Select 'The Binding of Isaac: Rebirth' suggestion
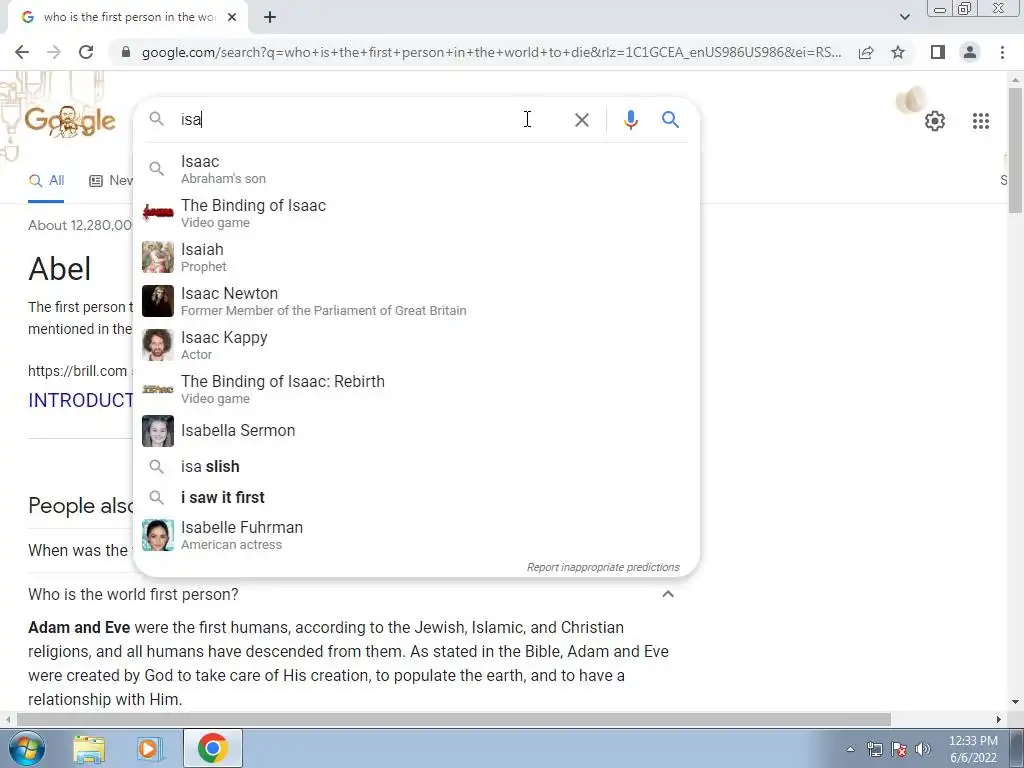Viewport: 1024px width, 768px height. pos(416,389)
